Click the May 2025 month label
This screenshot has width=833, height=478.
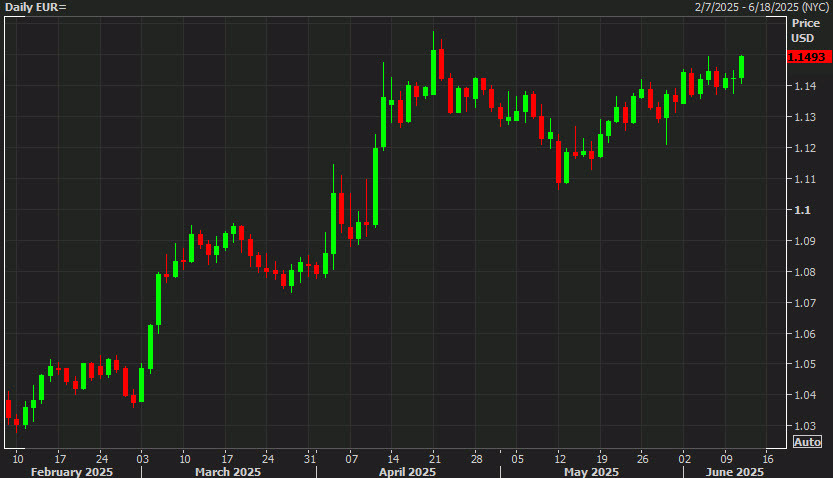tap(591, 472)
